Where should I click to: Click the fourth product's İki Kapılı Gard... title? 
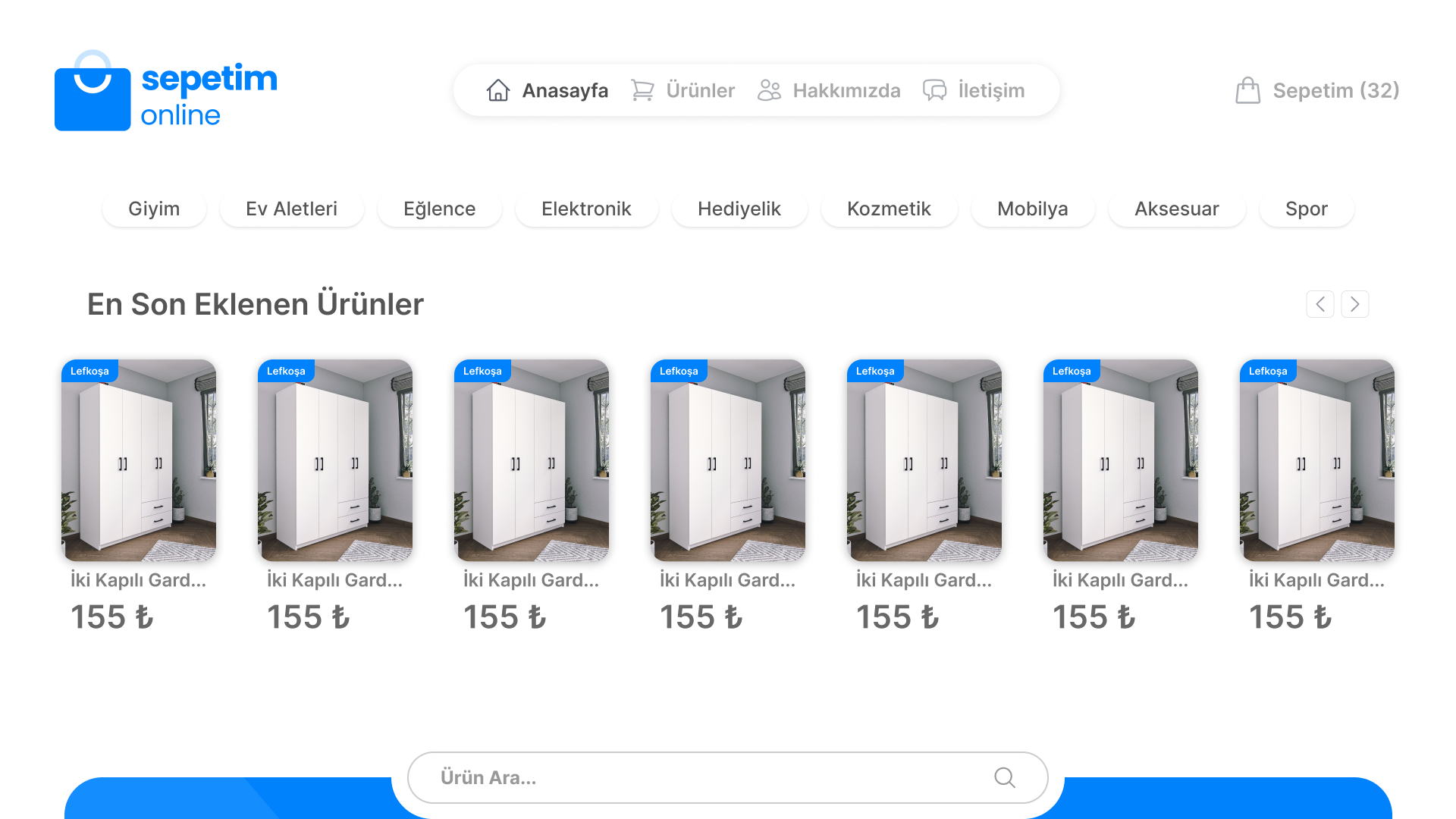[x=727, y=580]
